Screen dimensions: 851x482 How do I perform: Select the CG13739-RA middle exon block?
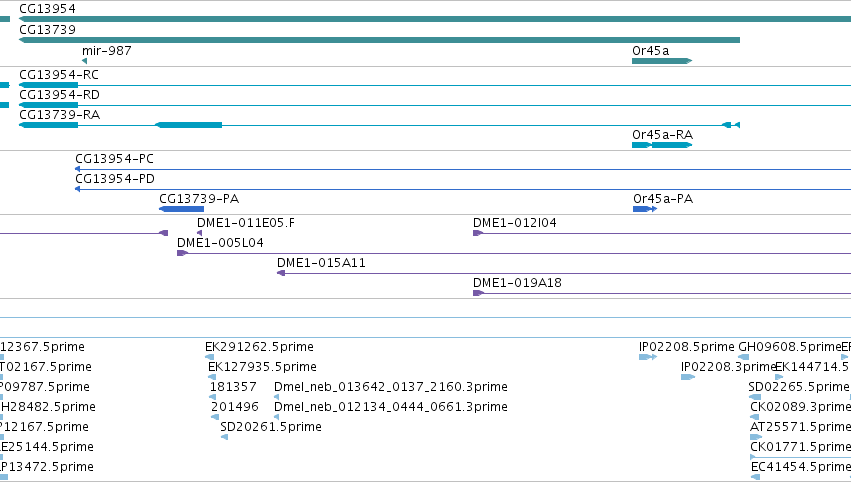point(188,125)
